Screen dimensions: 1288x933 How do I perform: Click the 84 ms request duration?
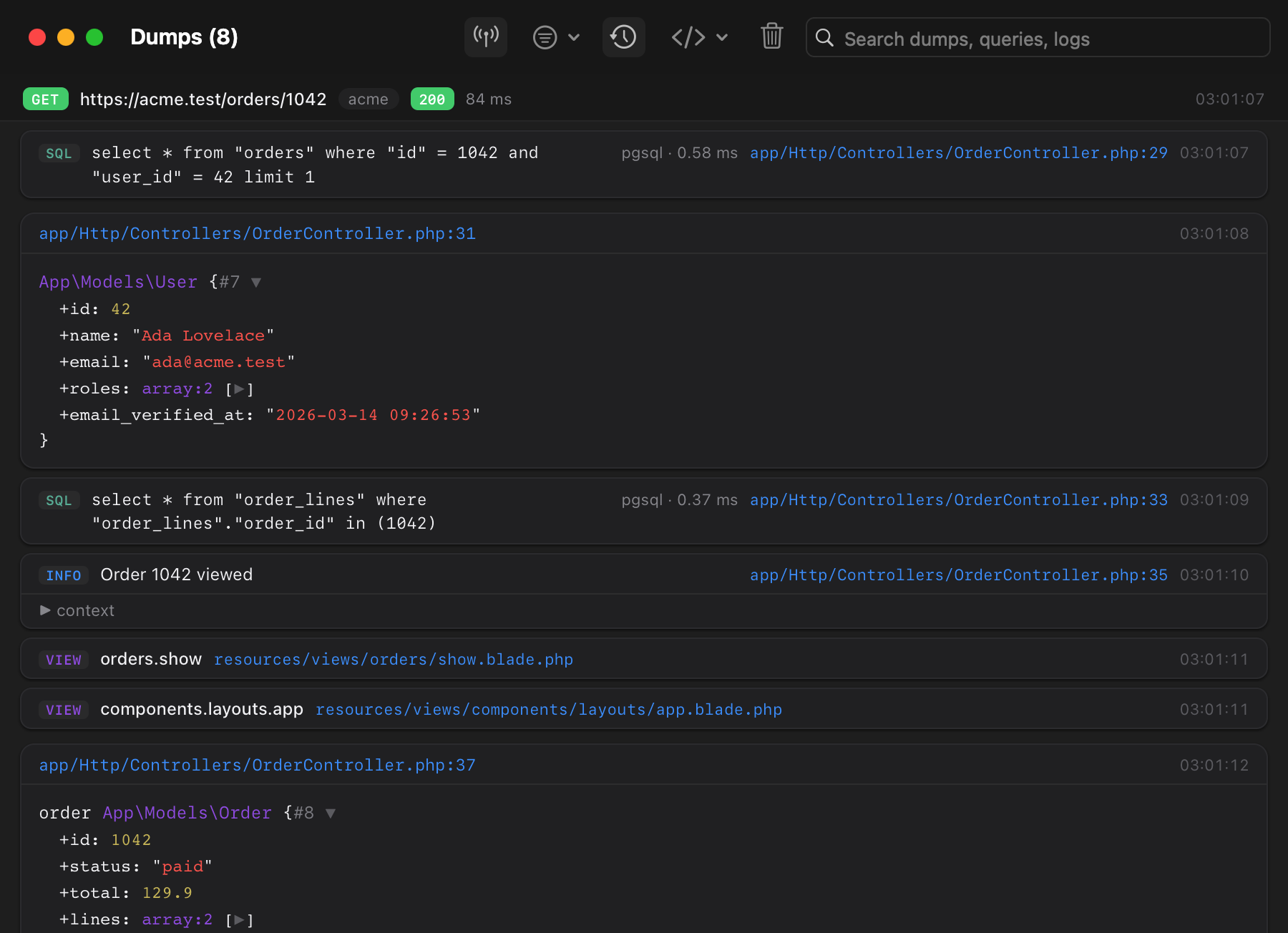(489, 99)
